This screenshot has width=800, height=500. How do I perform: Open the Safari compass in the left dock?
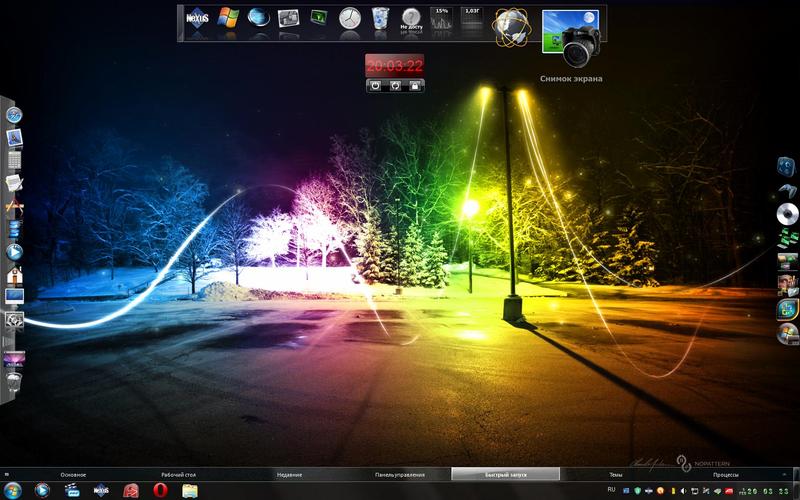point(14,115)
